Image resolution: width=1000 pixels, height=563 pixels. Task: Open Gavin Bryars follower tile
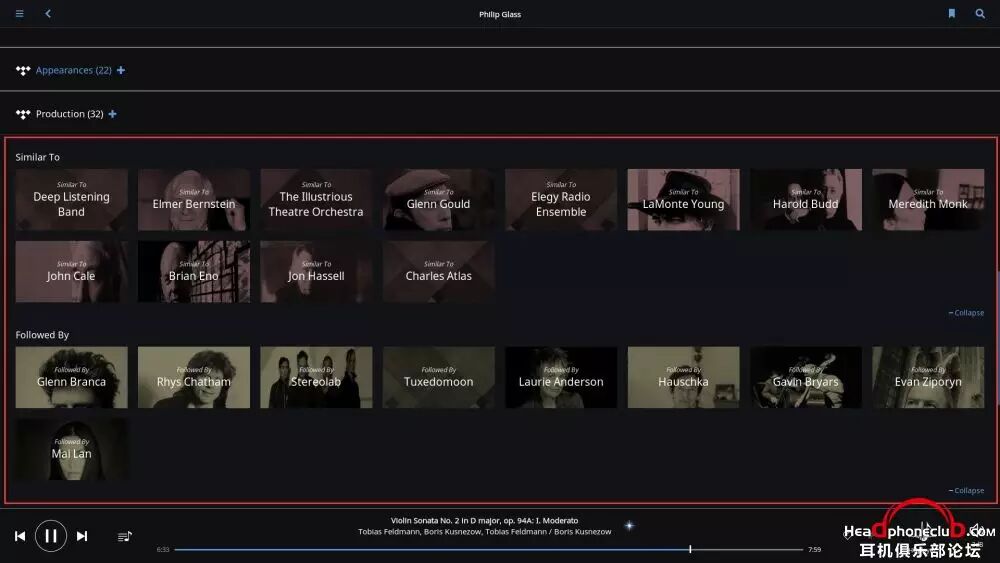pyautogui.click(x=806, y=377)
